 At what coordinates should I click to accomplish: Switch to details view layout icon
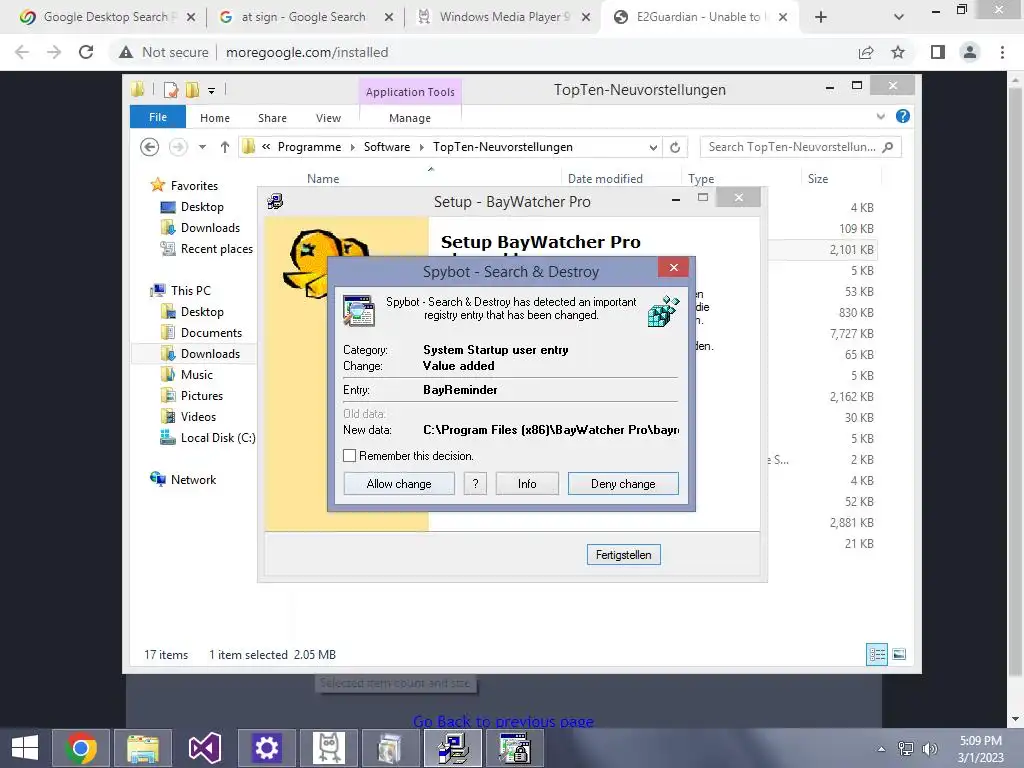click(876, 654)
